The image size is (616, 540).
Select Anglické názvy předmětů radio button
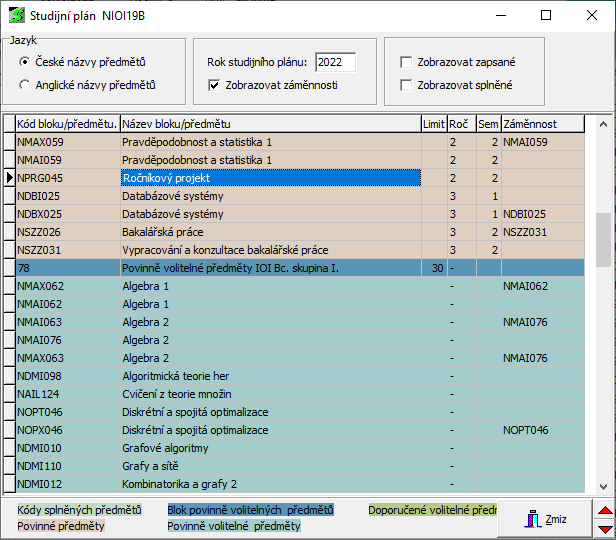point(25,85)
